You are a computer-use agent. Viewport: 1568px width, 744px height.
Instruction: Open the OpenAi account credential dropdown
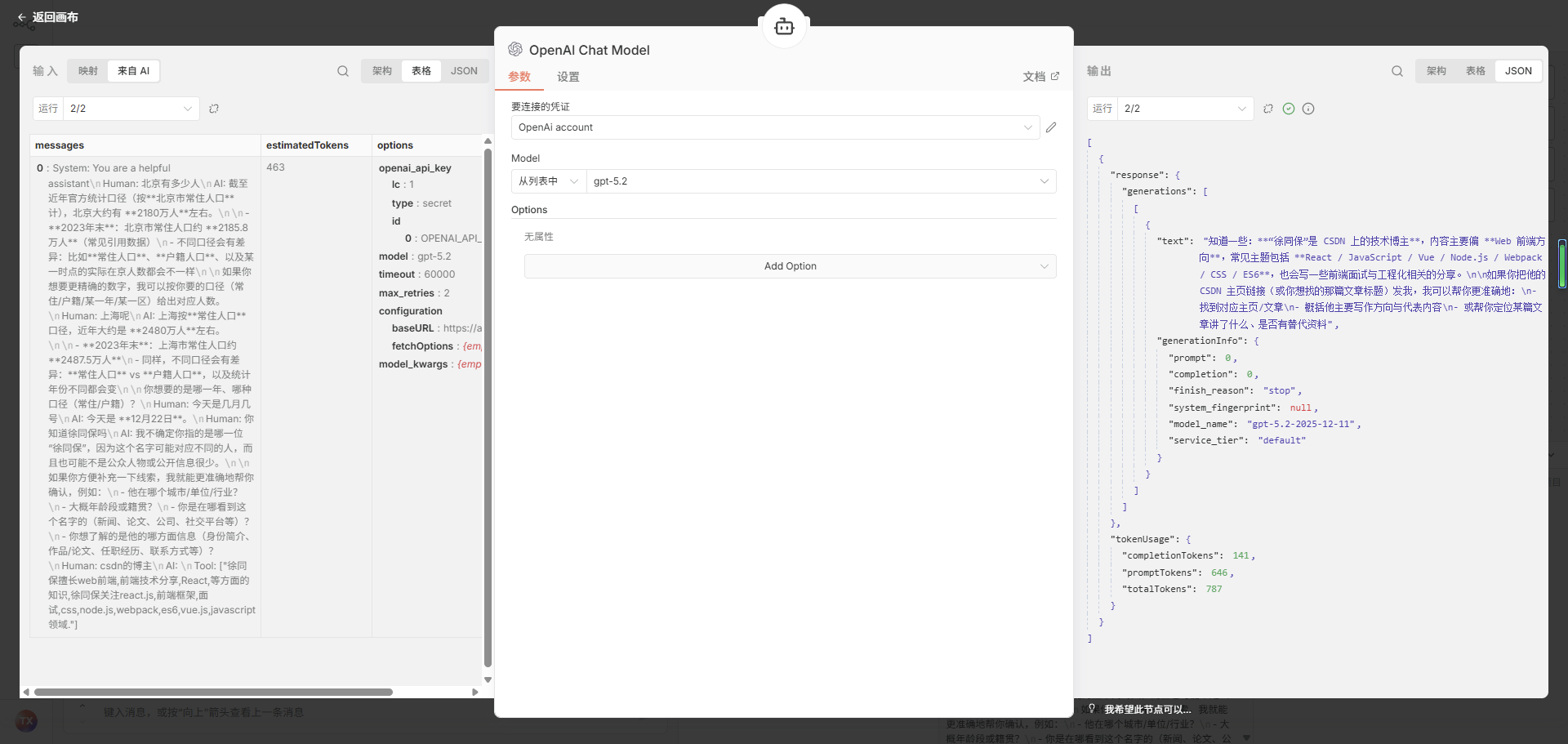[x=775, y=127]
